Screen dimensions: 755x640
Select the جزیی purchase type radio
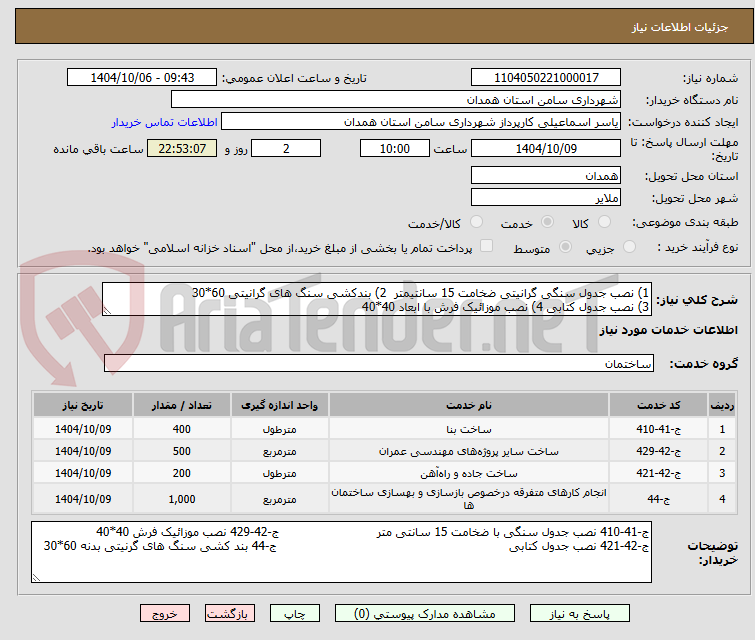pyautogui.click(x=629, y=247)
